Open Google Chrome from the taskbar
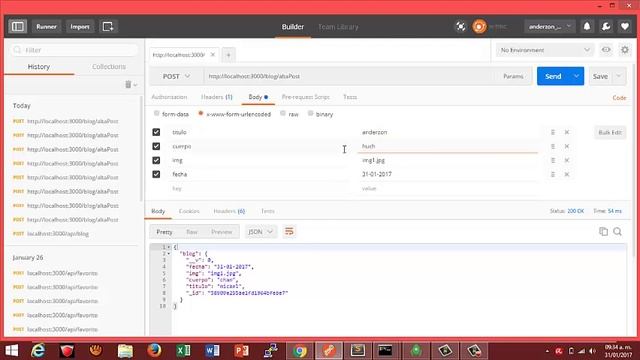 point(300,351)
